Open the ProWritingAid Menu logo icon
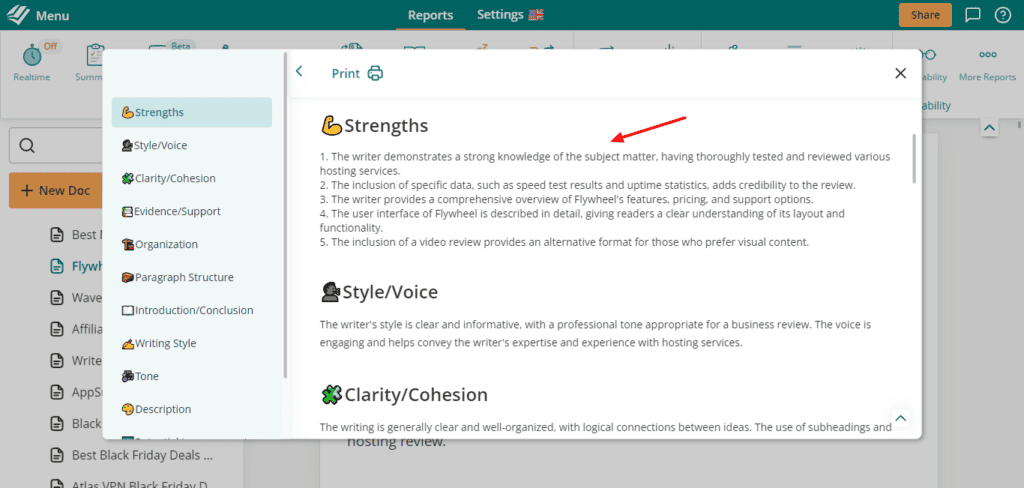 18,15
